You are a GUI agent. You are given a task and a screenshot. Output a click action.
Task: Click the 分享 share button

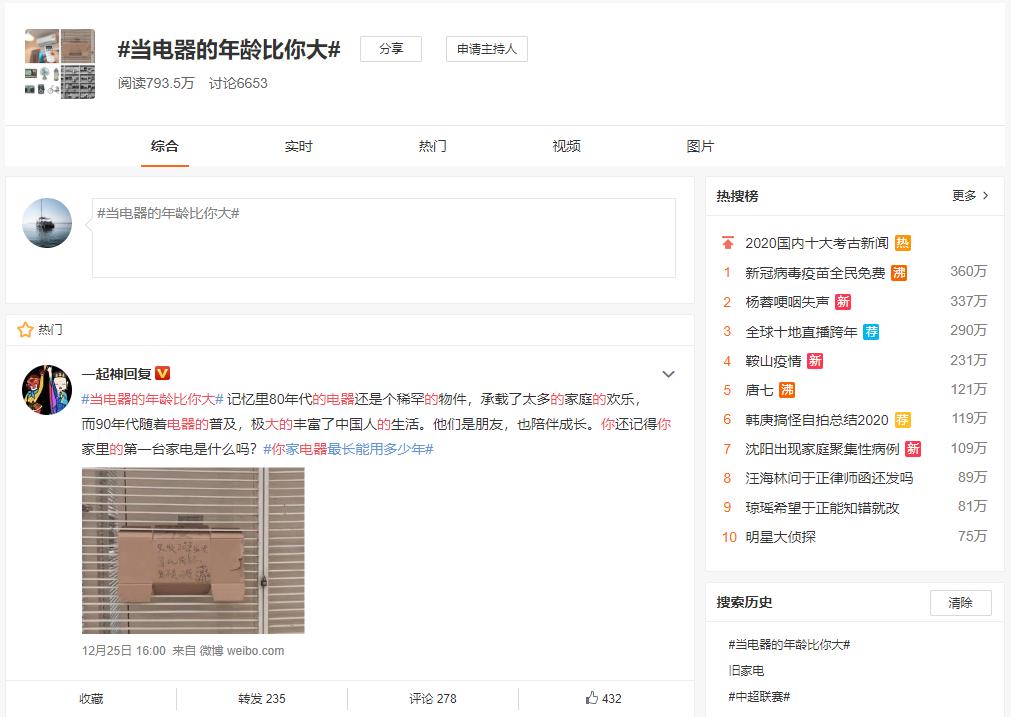pos(390,49)
